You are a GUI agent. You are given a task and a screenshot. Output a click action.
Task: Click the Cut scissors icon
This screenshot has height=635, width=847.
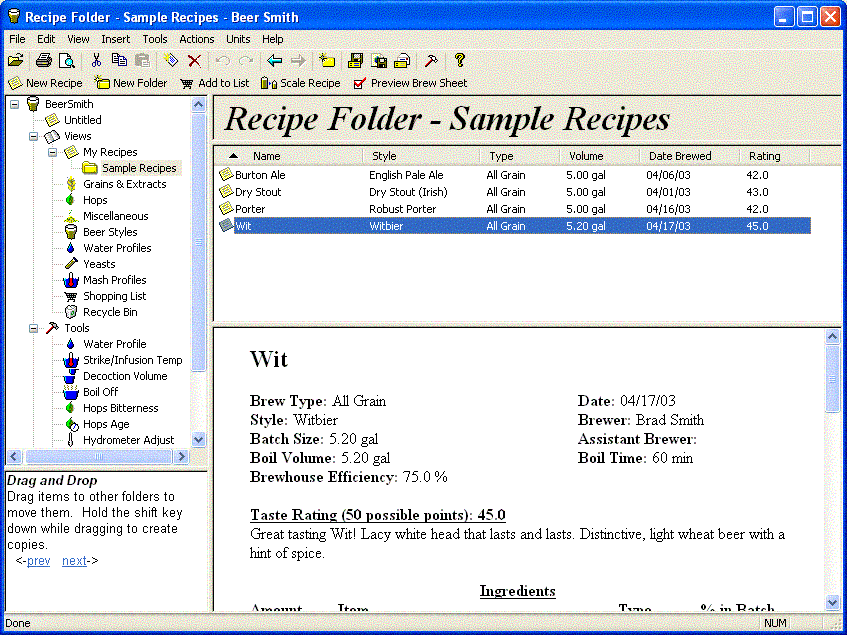pos(96,61)
